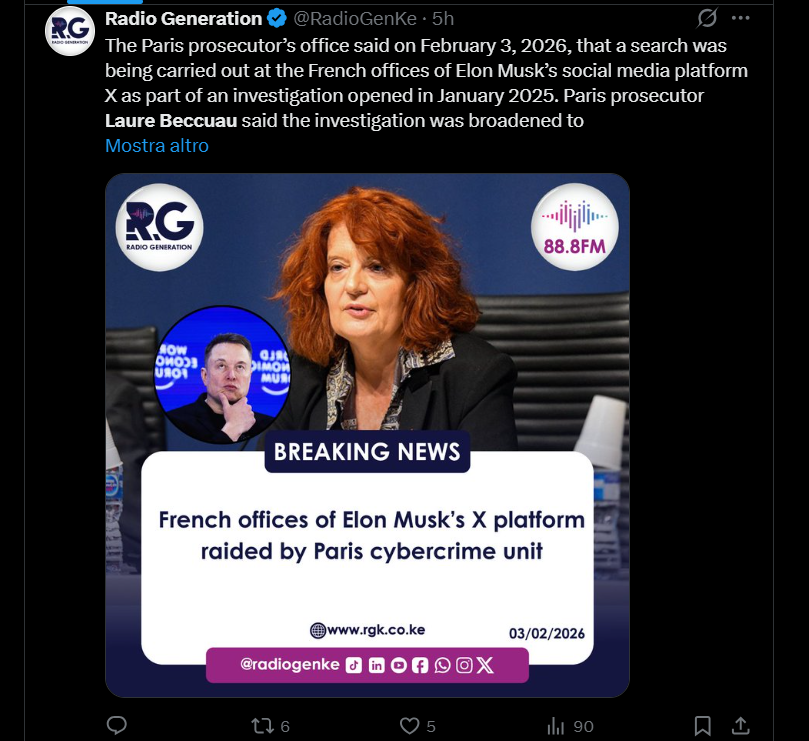
Task: Share the post via upload arrow icon
Action: pyautogui.click(x=740, y=726)
